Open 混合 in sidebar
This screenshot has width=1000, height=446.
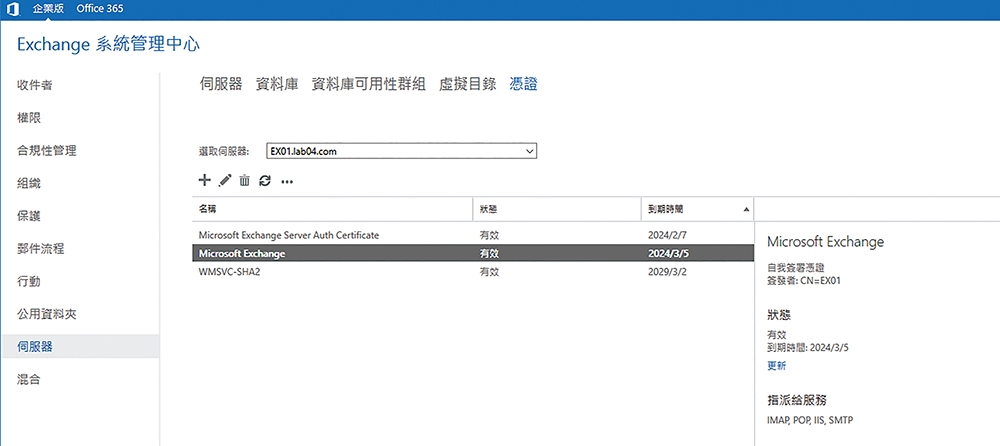[x=29, y=380]
